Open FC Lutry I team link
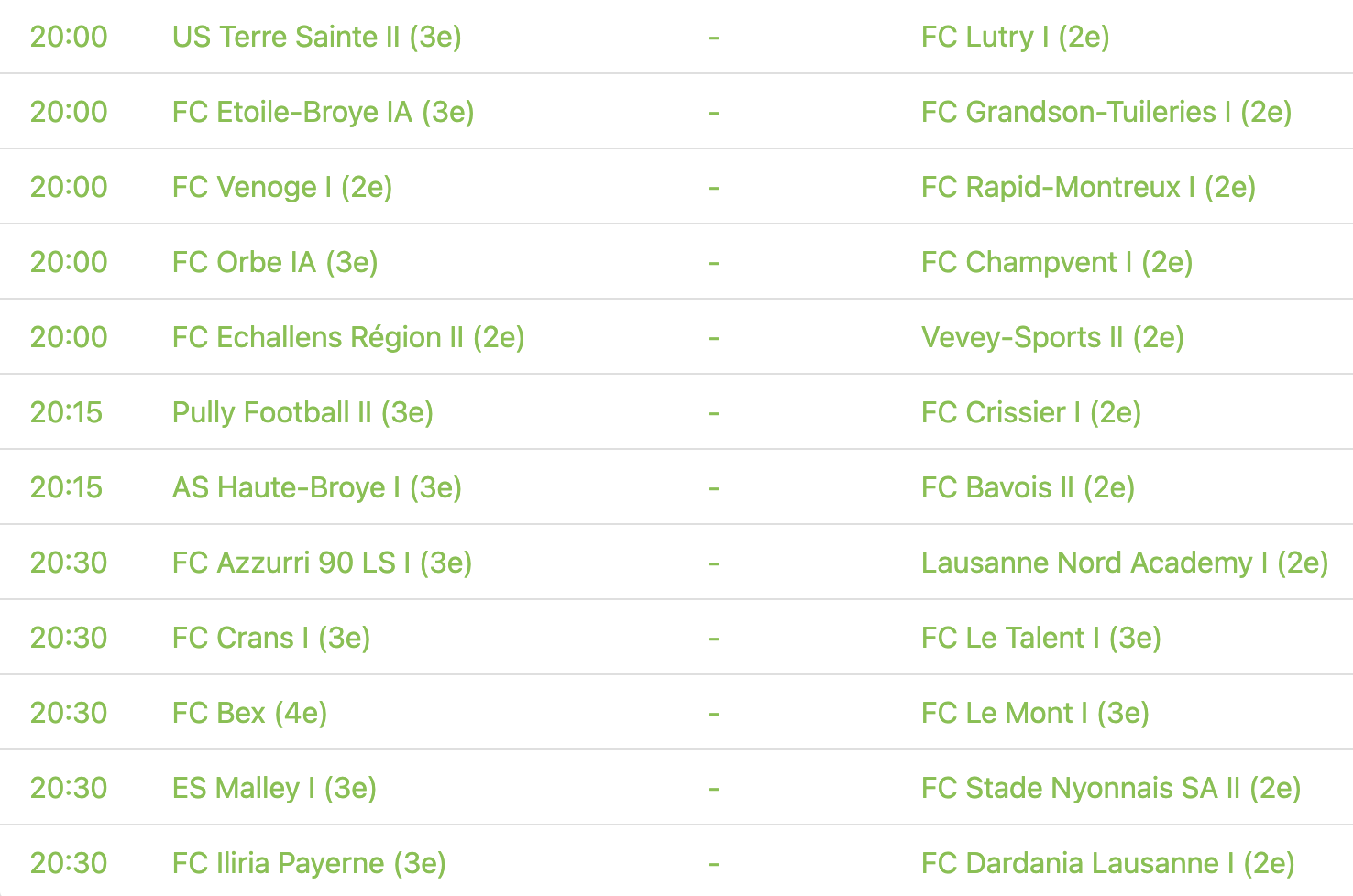The width and height of the screenshot is (1353, 896). 1015,37
